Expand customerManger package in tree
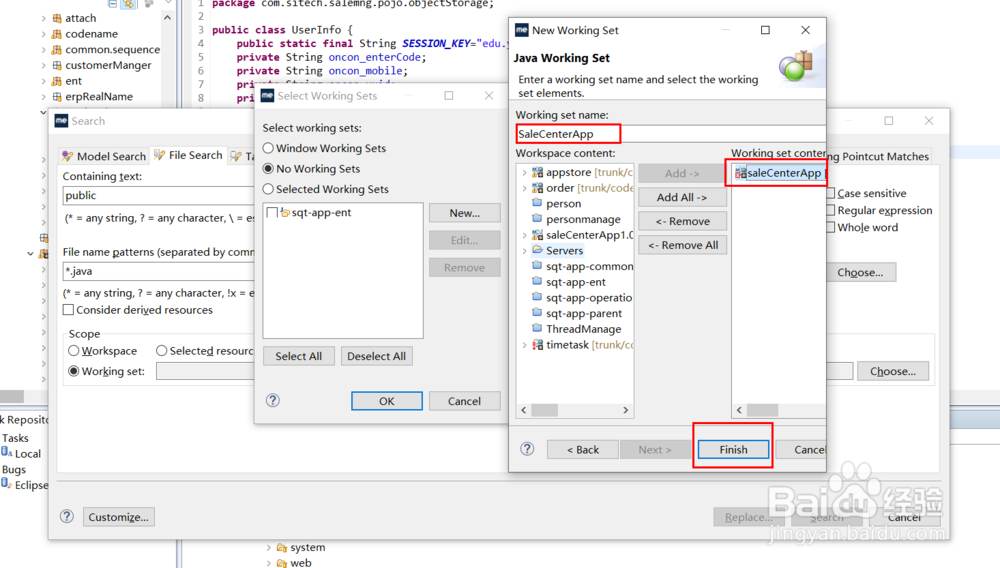The image size is (1000, 568). (43, 65)
